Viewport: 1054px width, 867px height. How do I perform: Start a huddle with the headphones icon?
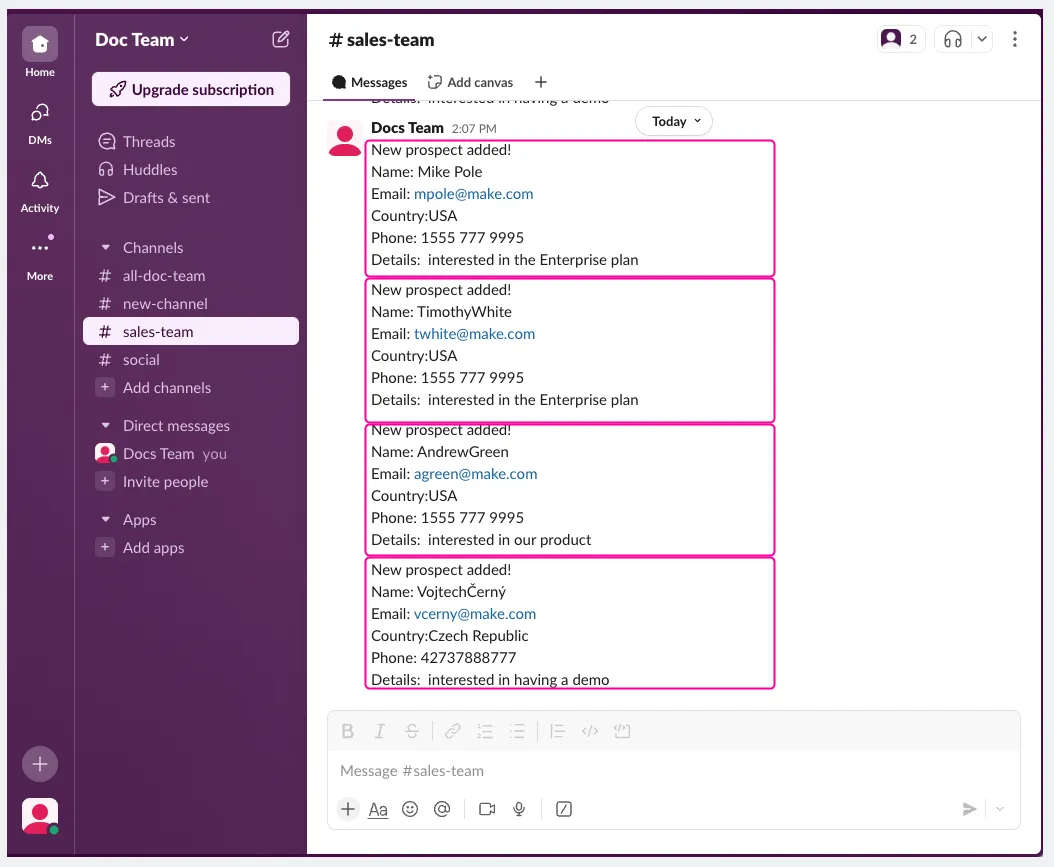(952, 40)
